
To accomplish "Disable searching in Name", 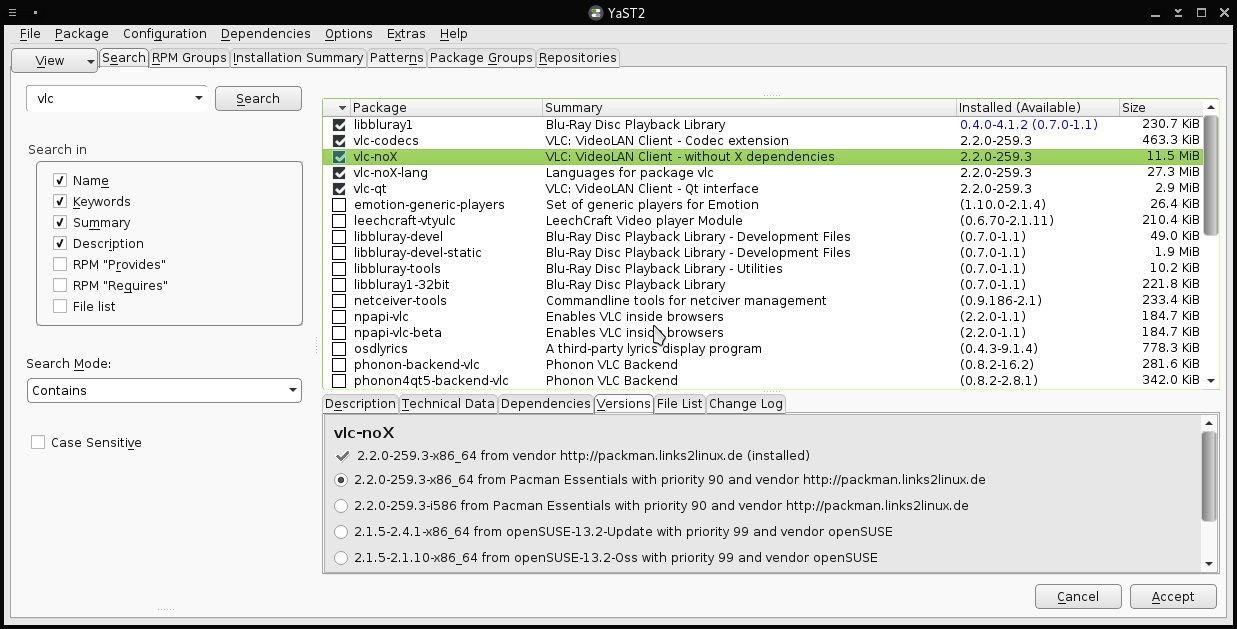I will click(x=60, y=181).
